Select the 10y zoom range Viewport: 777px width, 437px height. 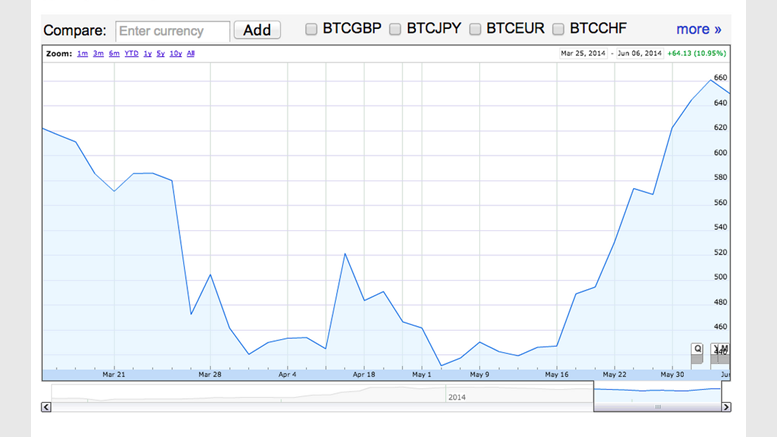175,54
